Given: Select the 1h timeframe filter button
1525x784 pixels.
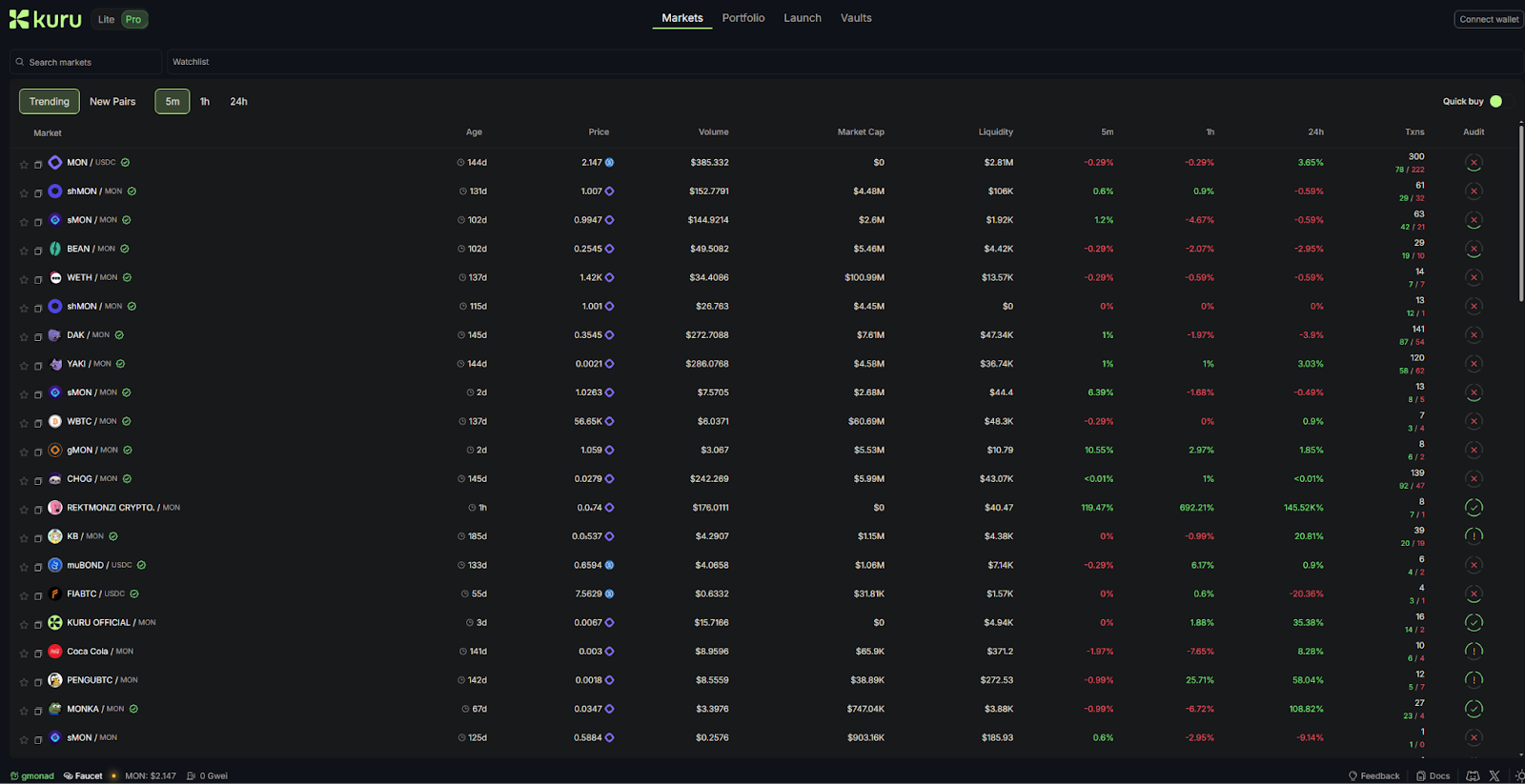Looking at the screenshot, I should click(x=205, y=101).
